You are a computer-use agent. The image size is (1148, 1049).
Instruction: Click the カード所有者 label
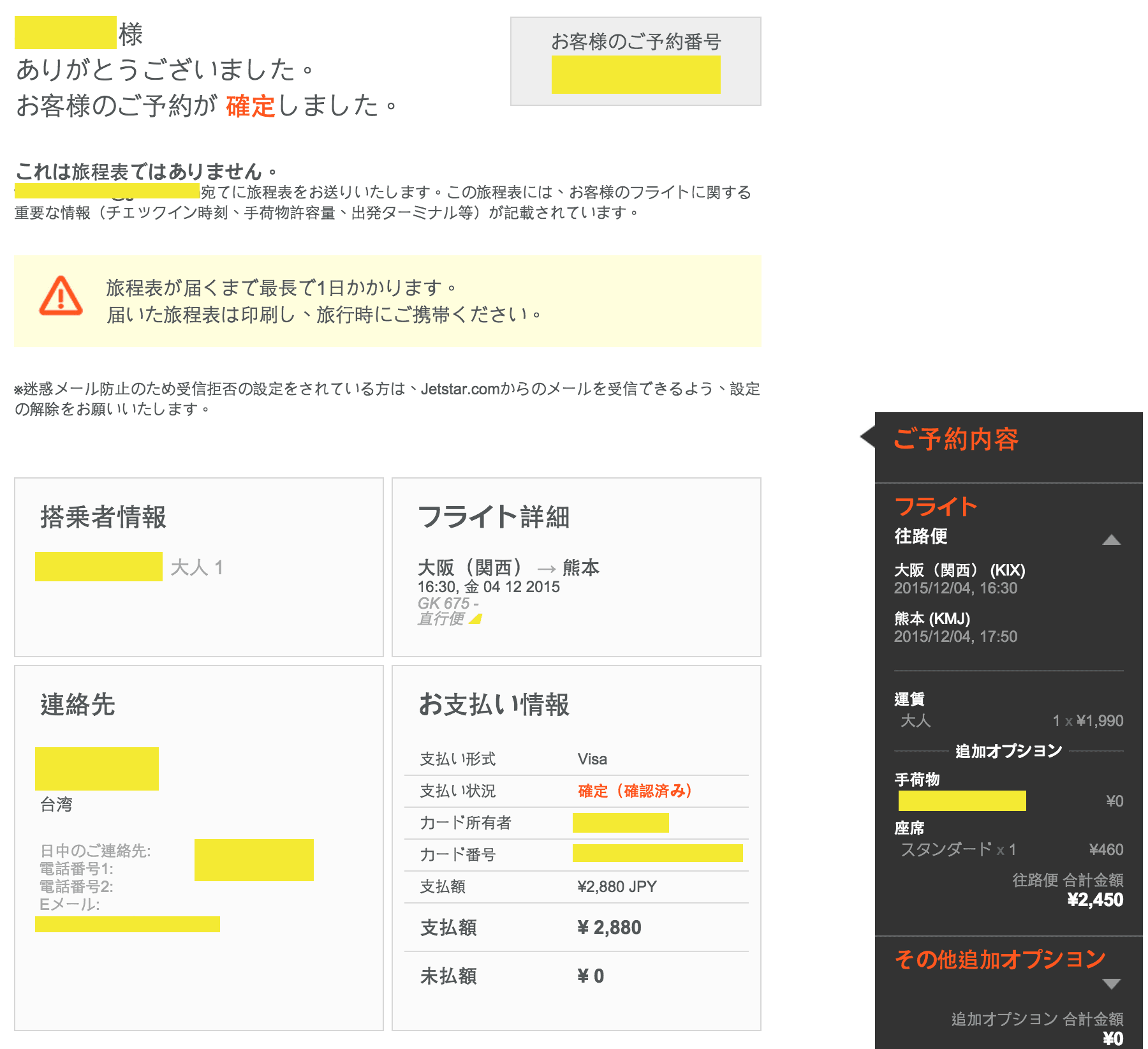point(466,823)
